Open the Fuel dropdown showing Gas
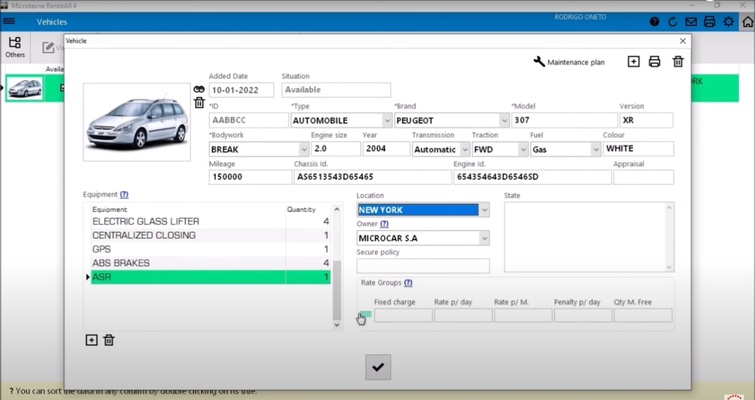The width and height of the screenshot is (755, 400). [596, 149]
